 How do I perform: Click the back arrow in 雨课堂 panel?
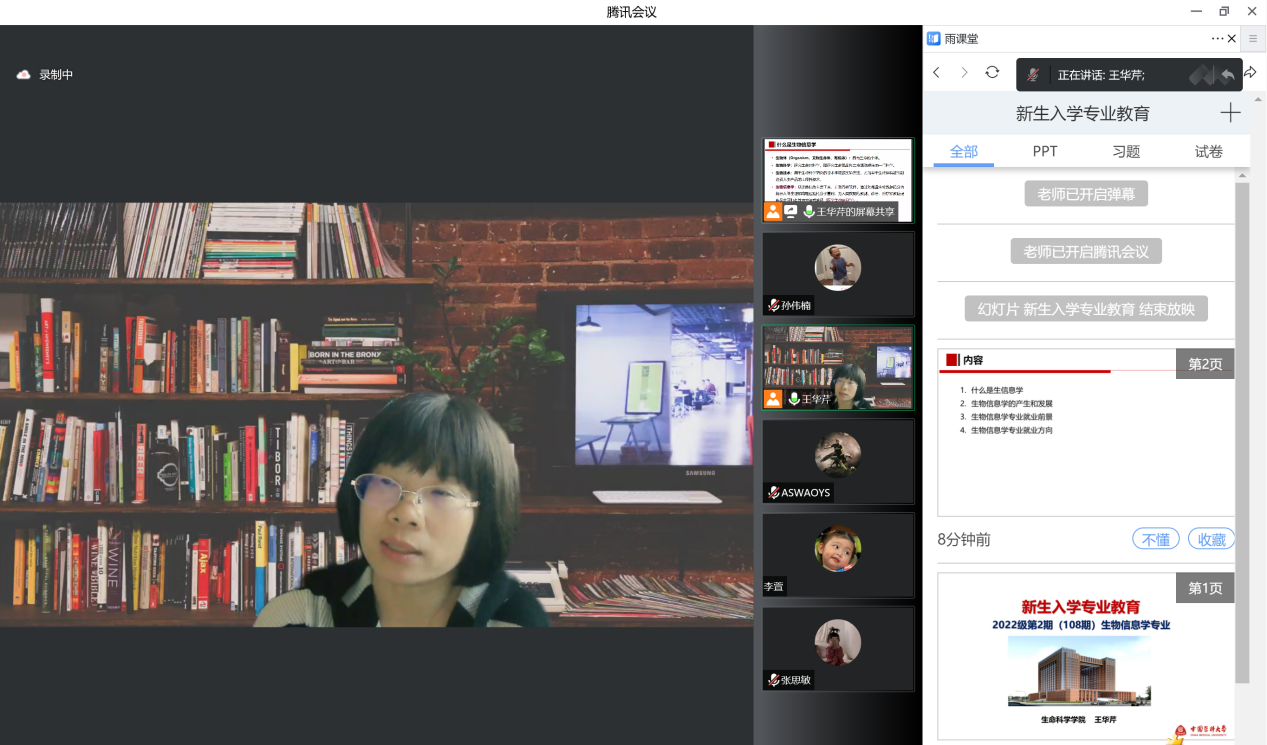pyautogui.click(x=936, y=73)
